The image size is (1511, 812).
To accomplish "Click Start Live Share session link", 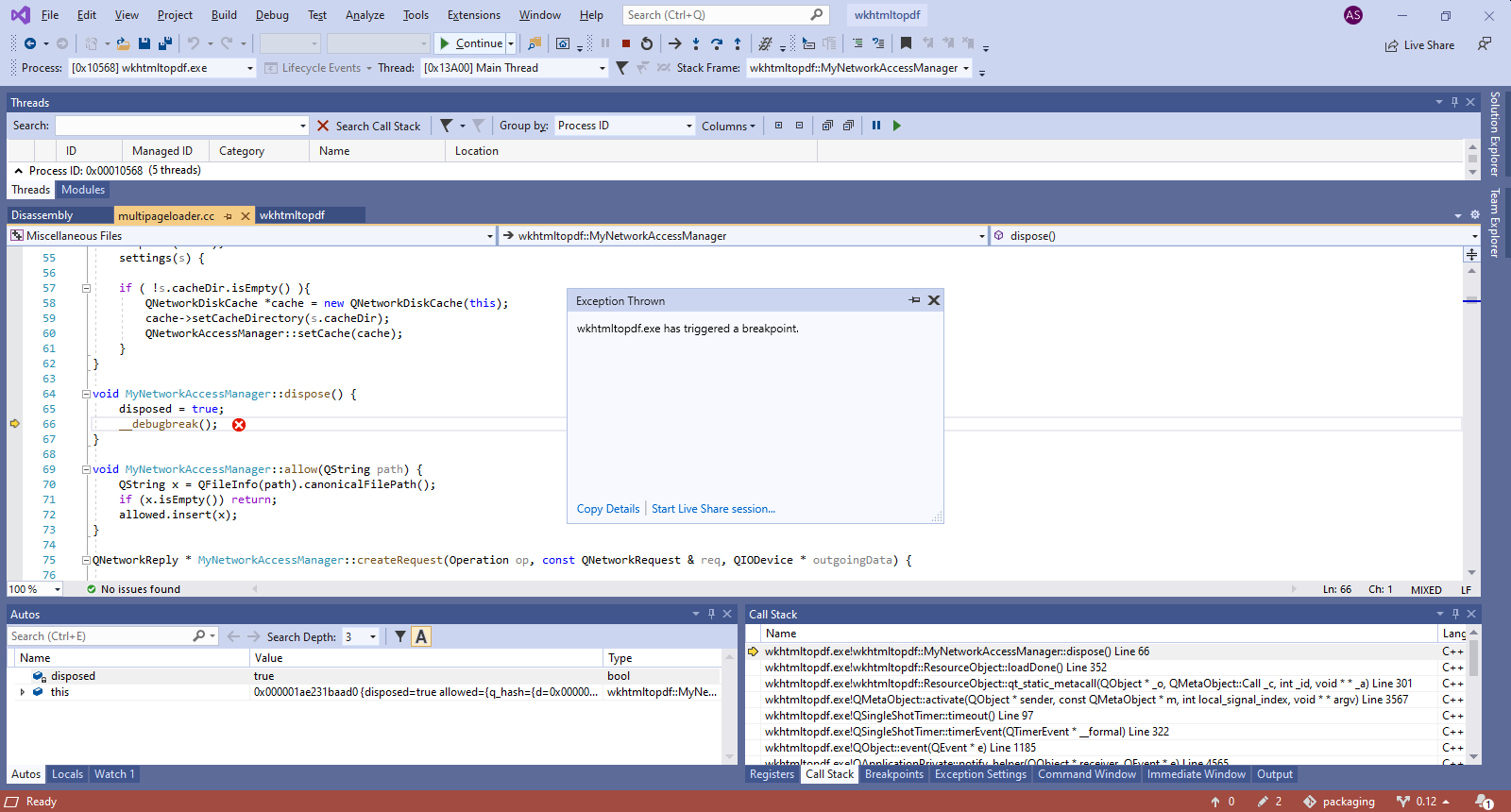I will (713, 509).
